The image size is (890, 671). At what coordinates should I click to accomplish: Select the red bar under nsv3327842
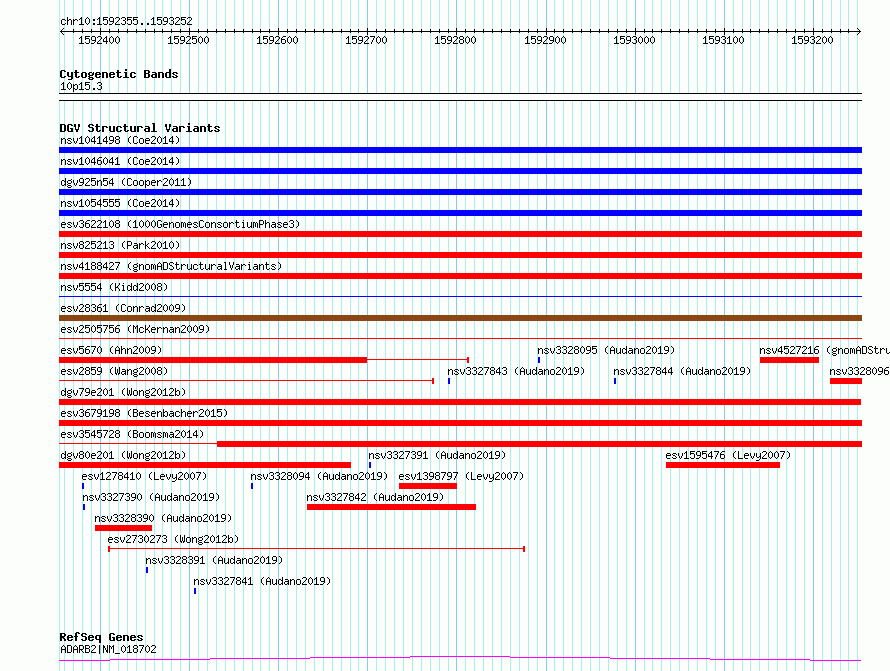coord(391,507)
